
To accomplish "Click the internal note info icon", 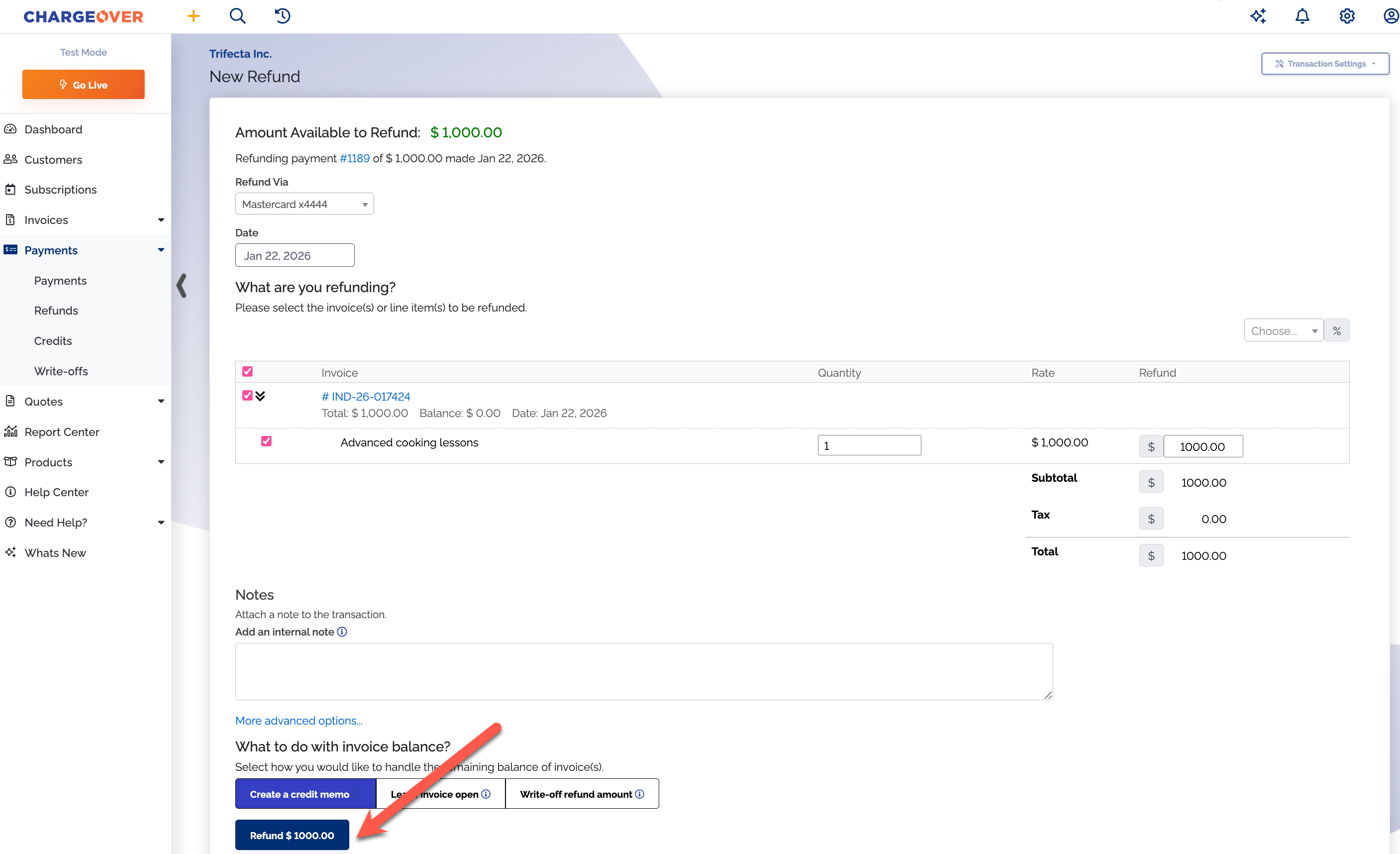I will pos(342,632).
